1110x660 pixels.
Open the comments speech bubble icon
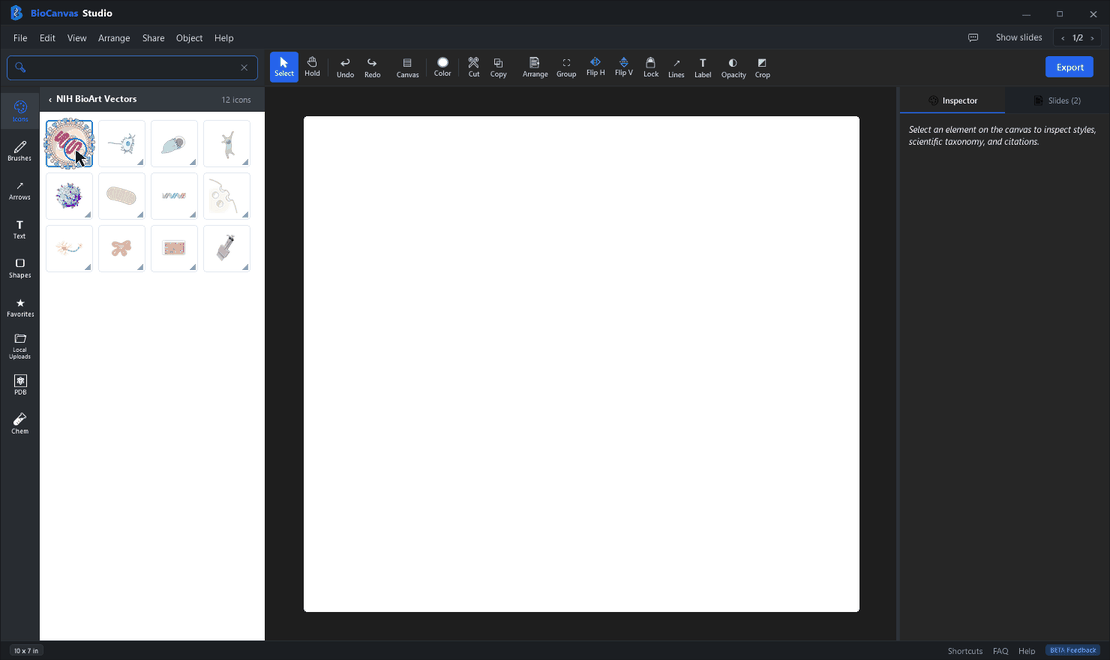point(973,38)
